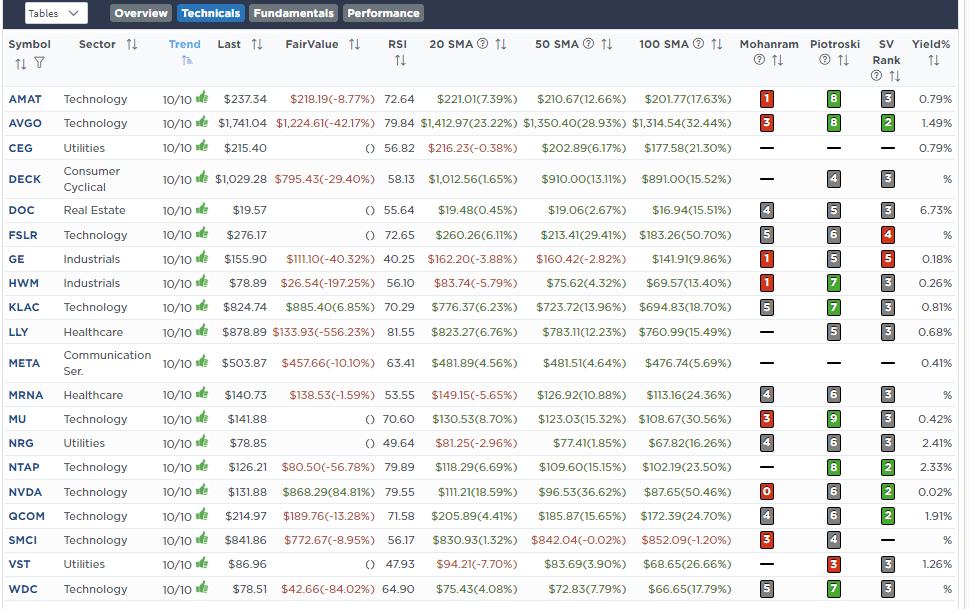Click the Trend column header
Viewport: 969px width, 609px height.
tap(184, 45)
